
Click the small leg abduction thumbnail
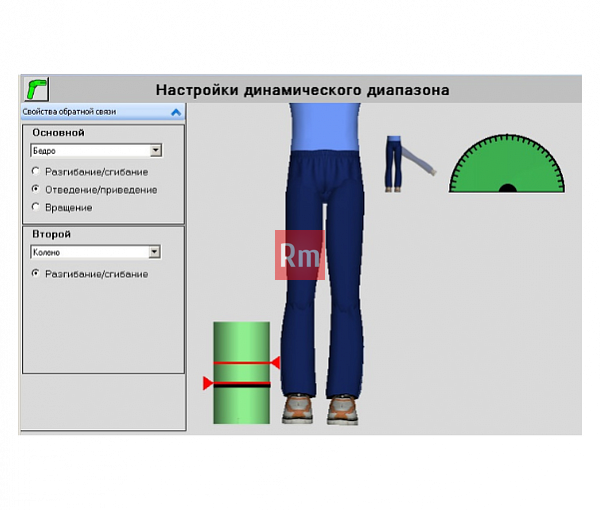(x=411, y=164)
